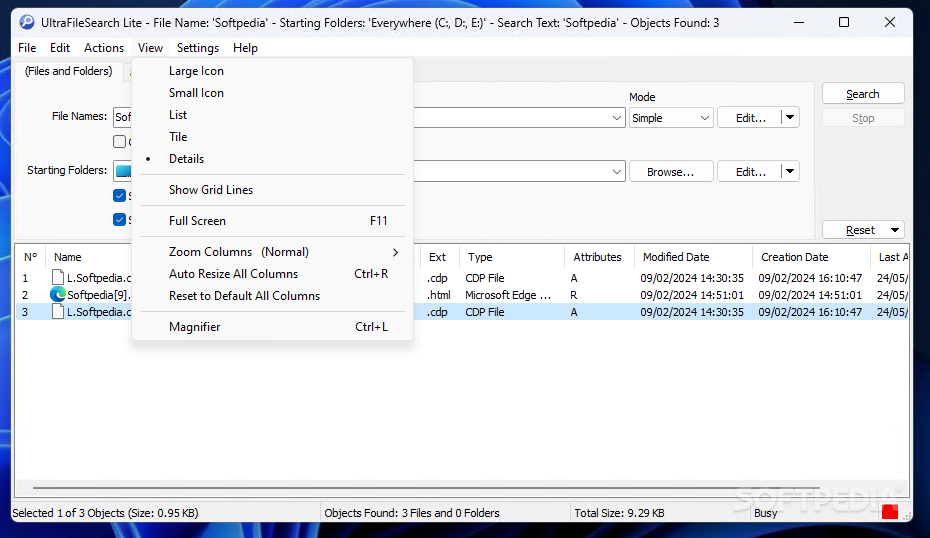Toggle checkbox under File Names field
The height and width of the screenshot is (538, 930).
(119, 142)
